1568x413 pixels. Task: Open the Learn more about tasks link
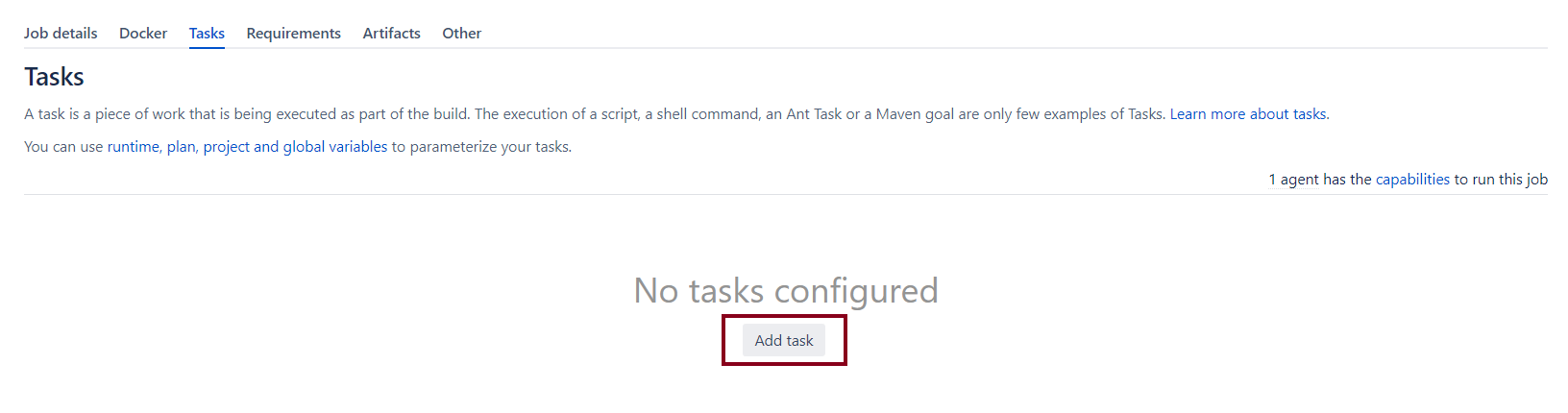click(1248, 114)
